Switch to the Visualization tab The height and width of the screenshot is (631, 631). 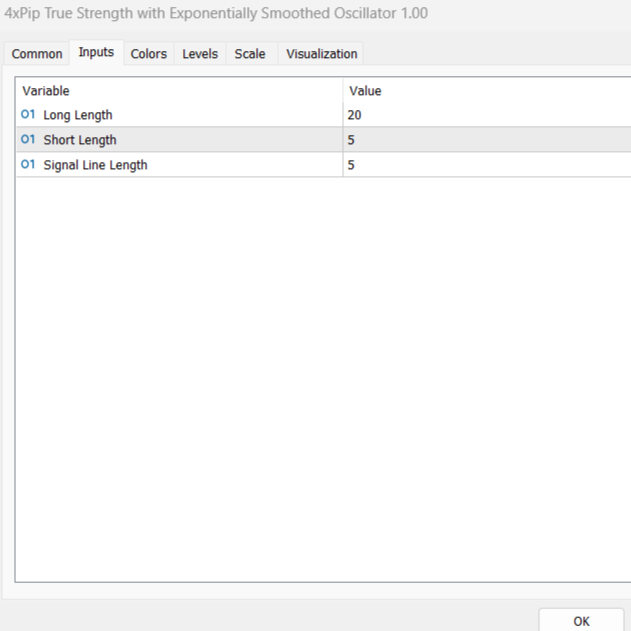tap(321, 54)
